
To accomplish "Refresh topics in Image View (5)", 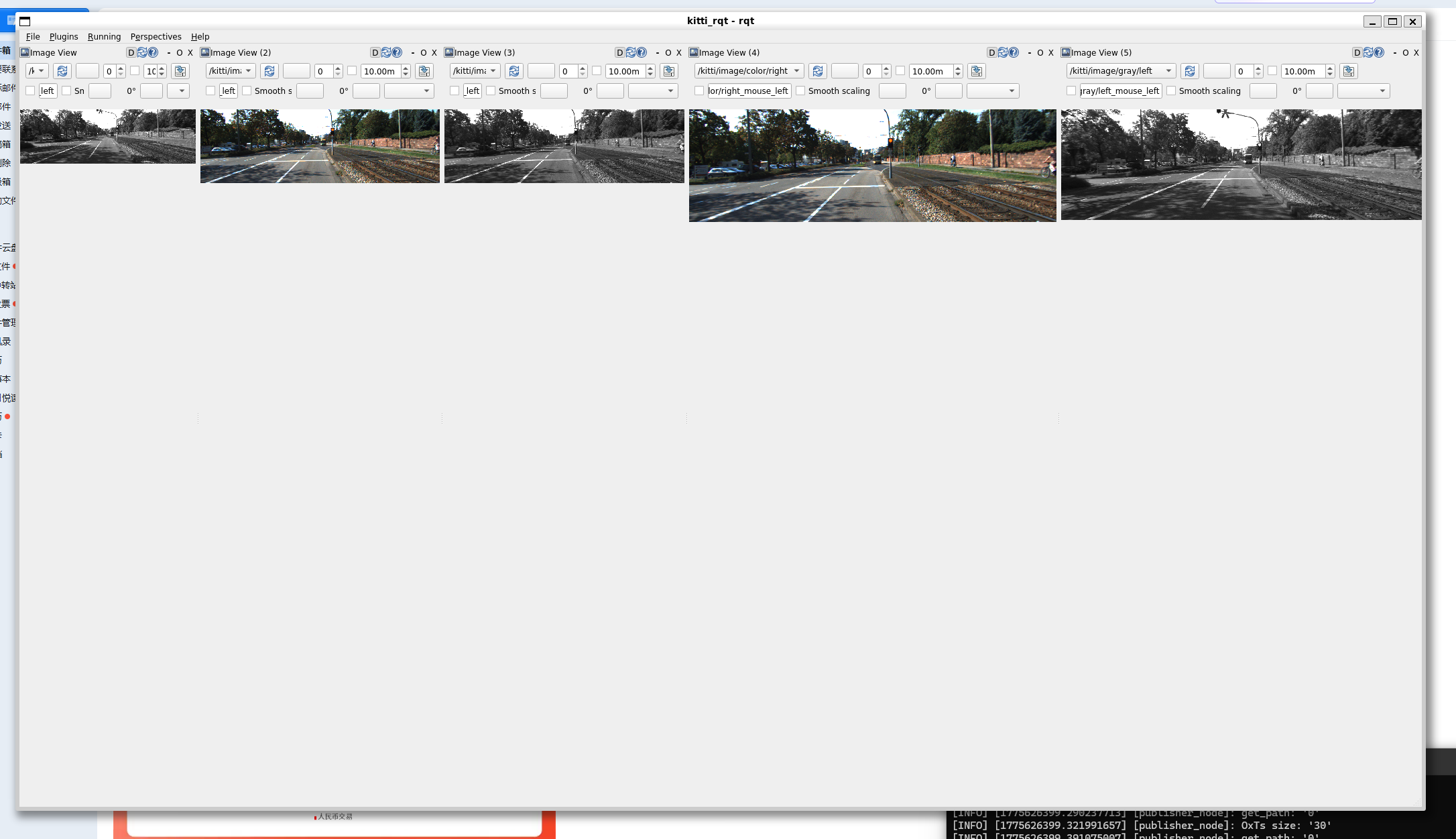I will 1190,71.
